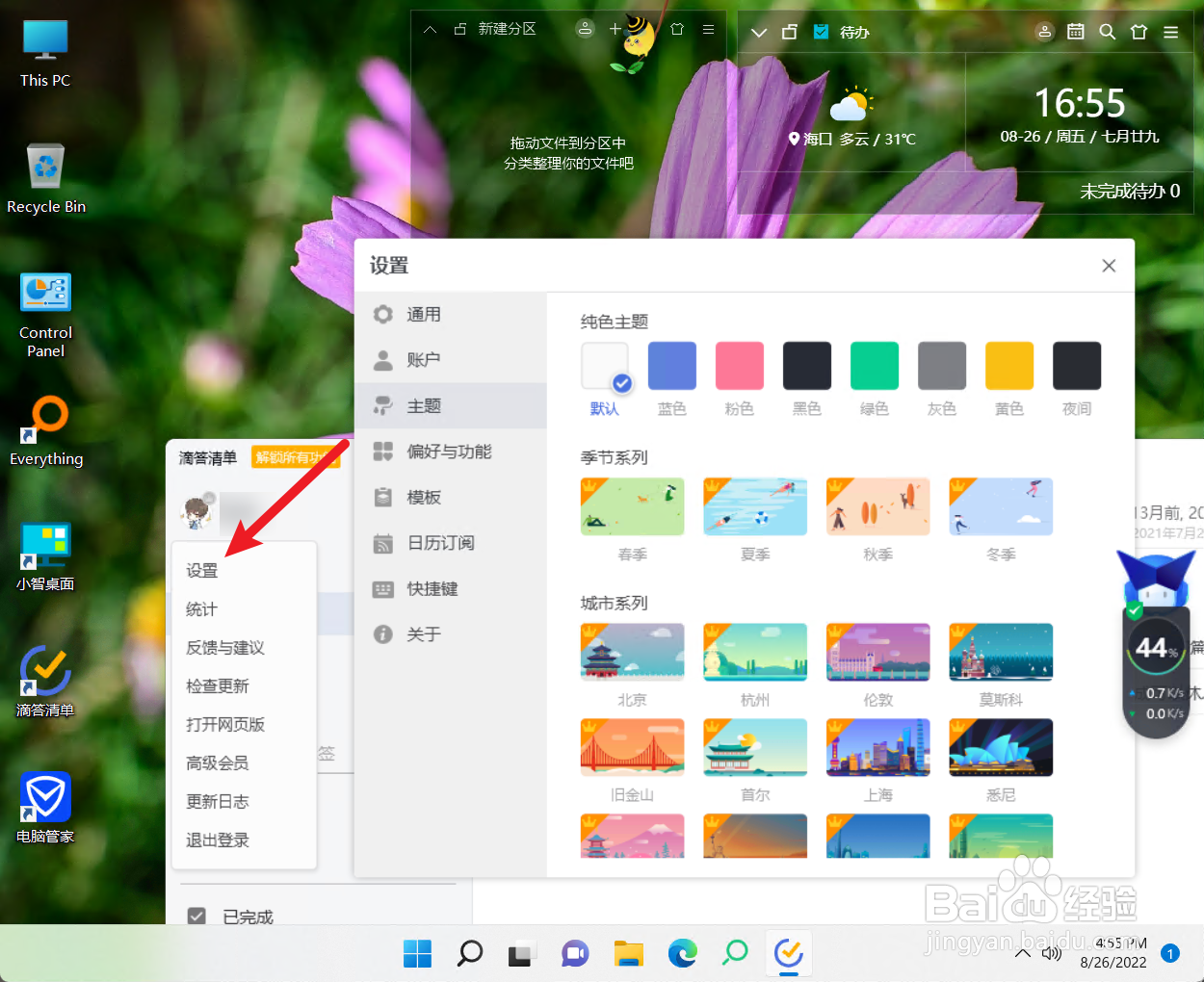Open the Control Panel desktop icon

45,315
